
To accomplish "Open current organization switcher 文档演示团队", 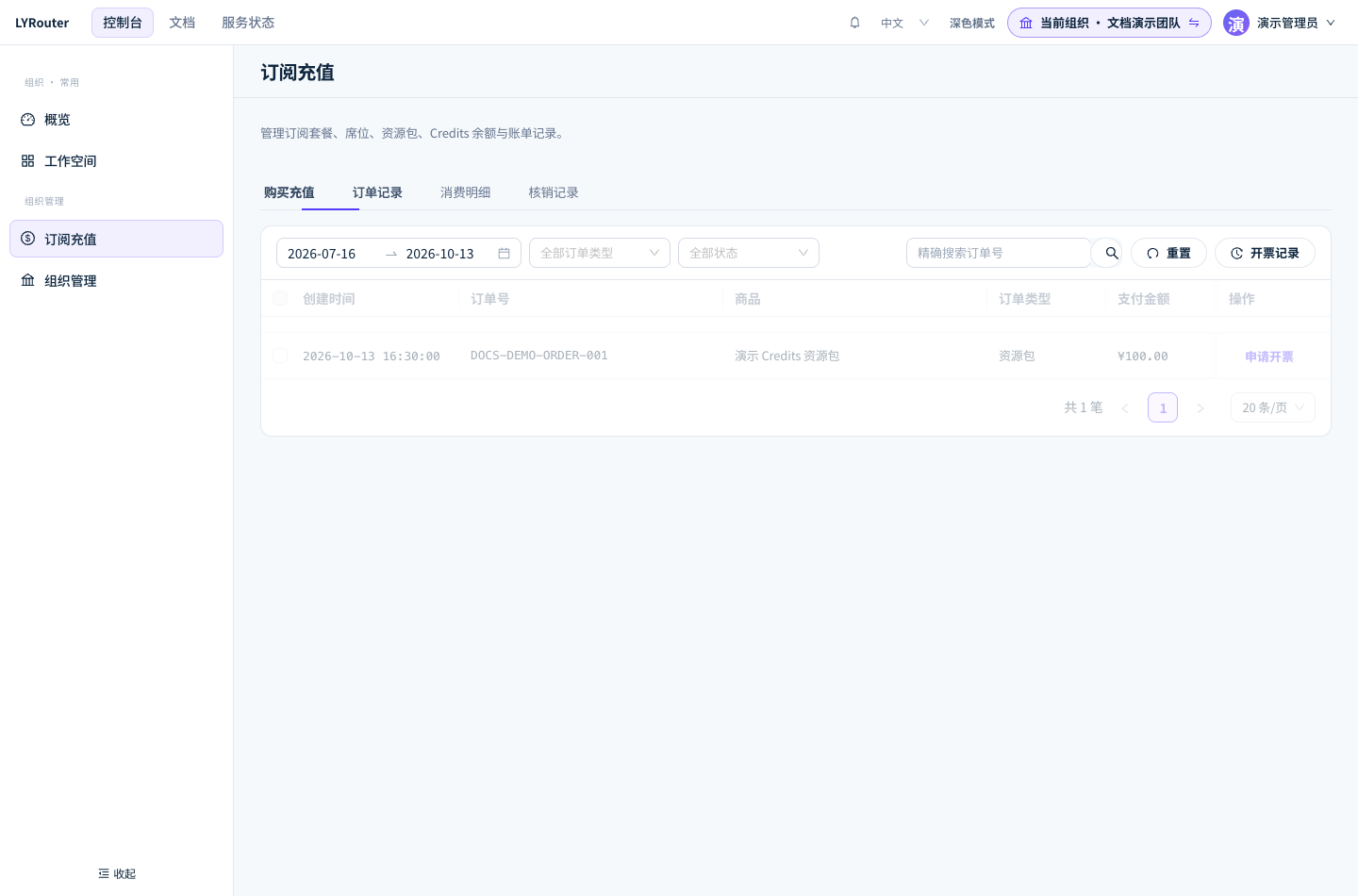I will 1109,23.
